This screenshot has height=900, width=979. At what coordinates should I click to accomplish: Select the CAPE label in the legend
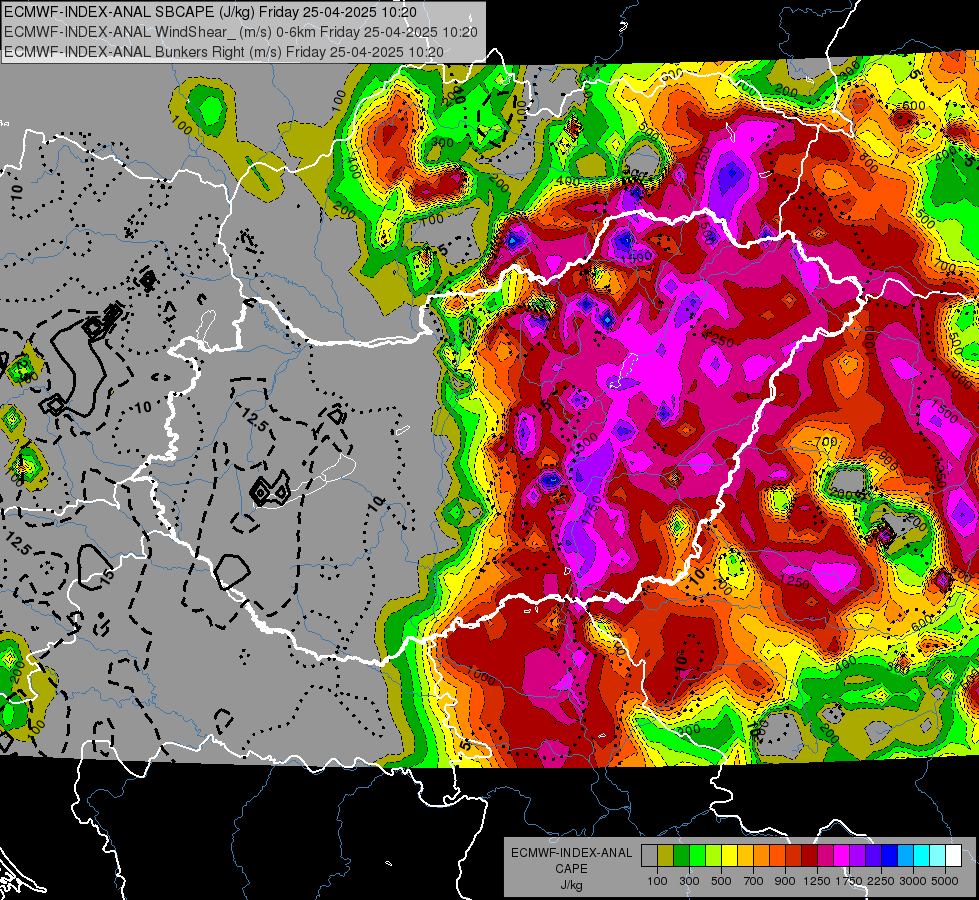571,869
